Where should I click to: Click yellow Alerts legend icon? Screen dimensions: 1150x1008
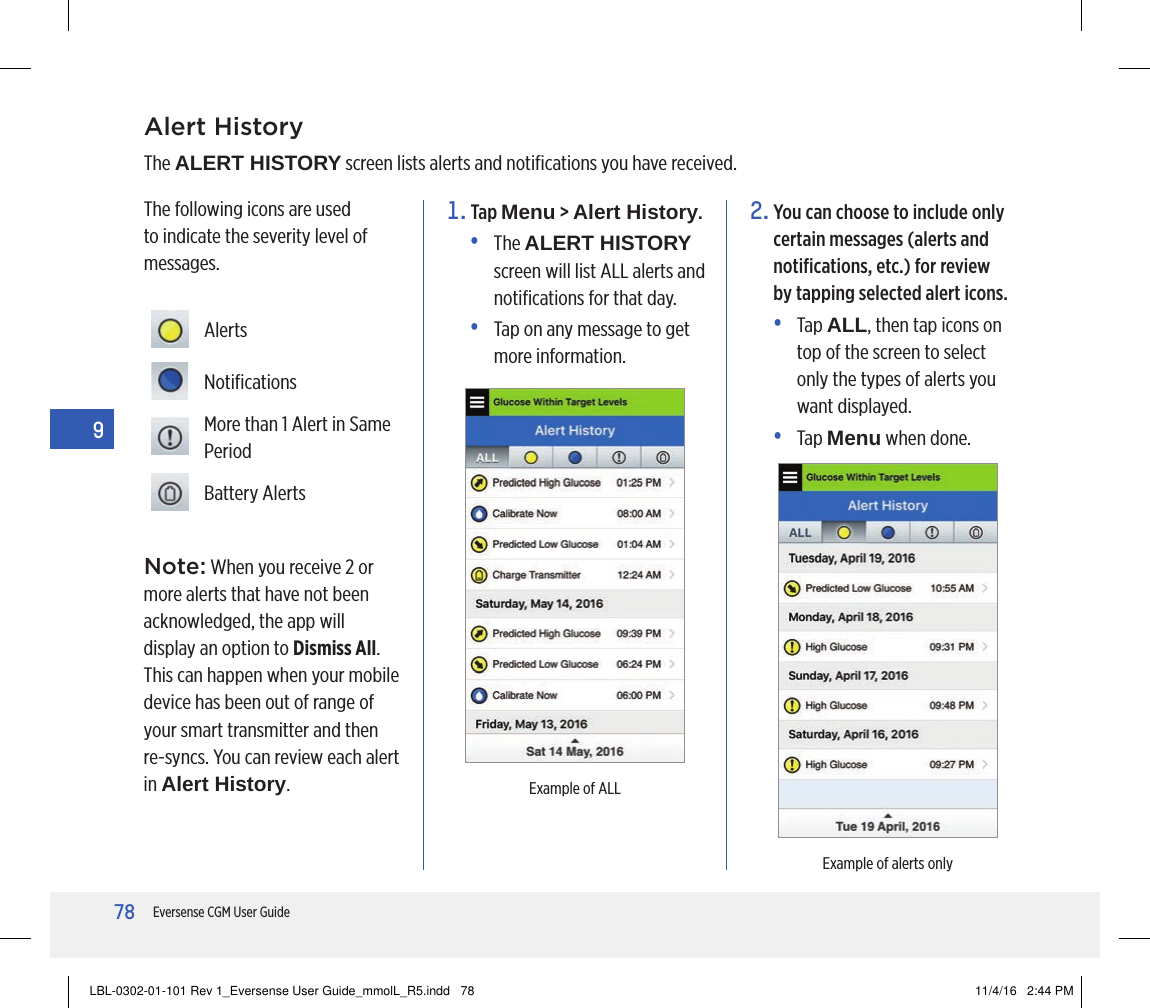pyautogui.click(x=170, y=329)
